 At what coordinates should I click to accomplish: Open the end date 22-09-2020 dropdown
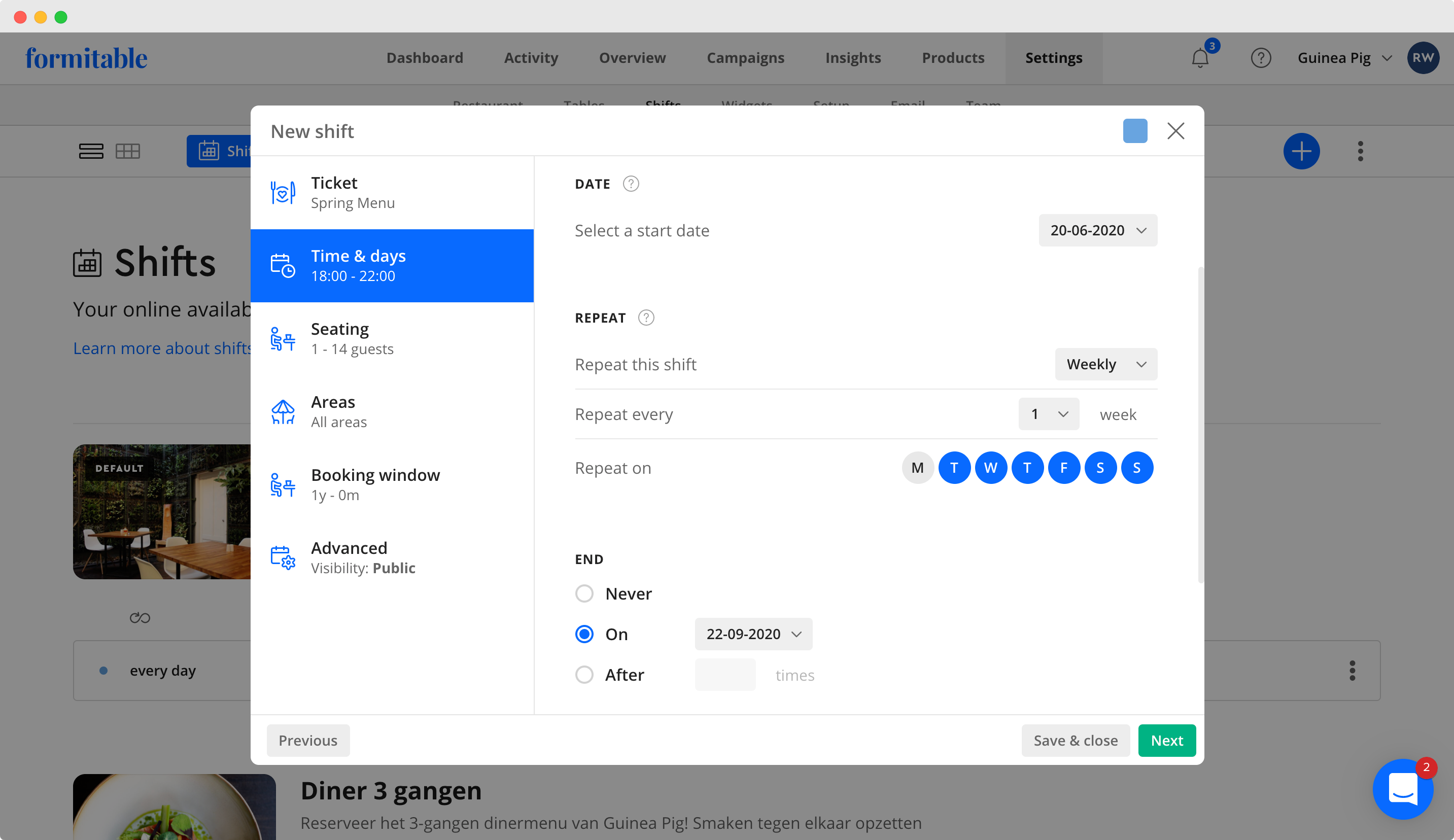753,634
